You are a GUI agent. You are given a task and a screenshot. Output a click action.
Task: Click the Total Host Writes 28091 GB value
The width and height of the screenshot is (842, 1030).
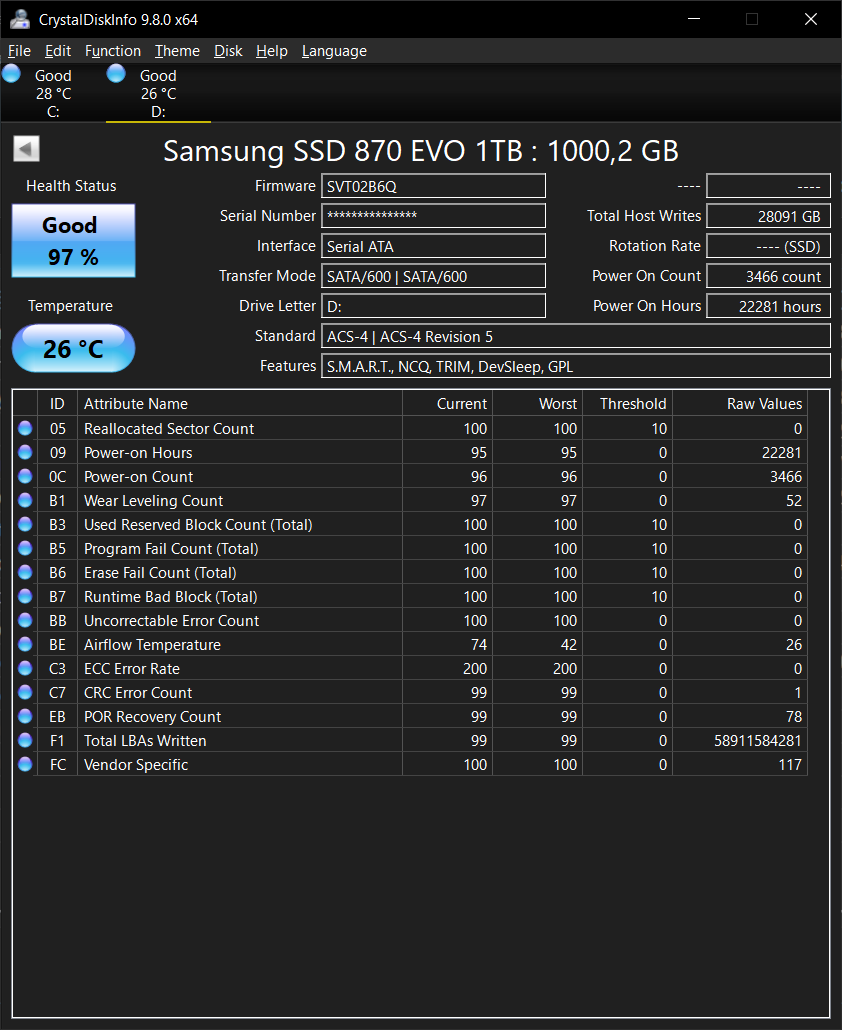(x=768, y=215)
